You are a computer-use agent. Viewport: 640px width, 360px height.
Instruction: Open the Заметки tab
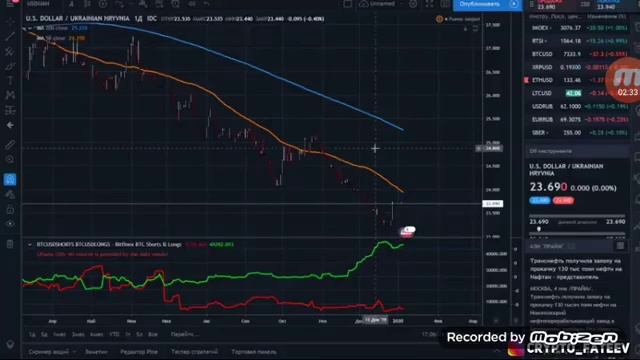pyautogui.click(x=96, y=351)
